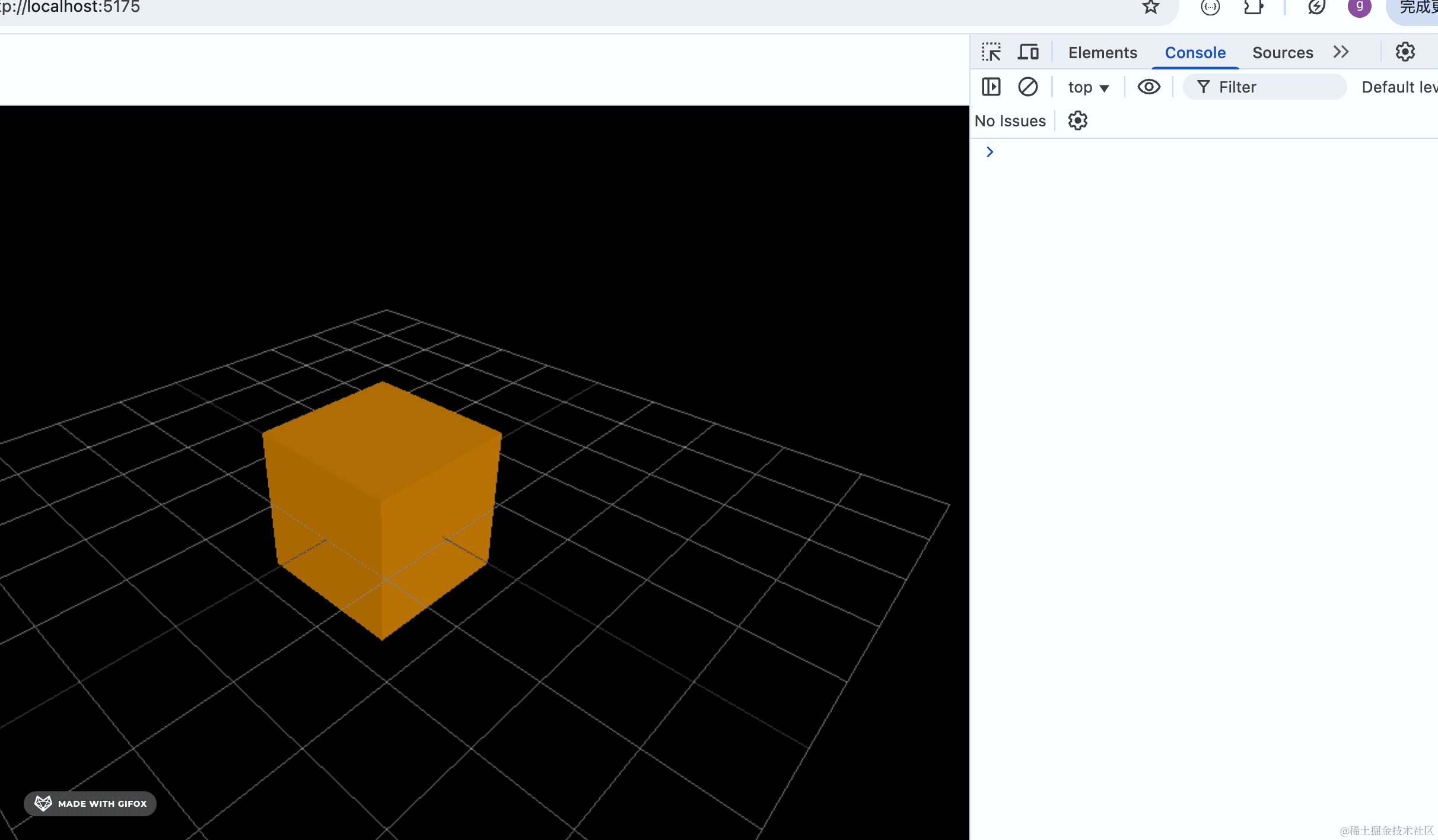The height and width of the screenshot is (840, 1438).
Task: Open the profile avatar menu
Action: tap(1359, 7)
